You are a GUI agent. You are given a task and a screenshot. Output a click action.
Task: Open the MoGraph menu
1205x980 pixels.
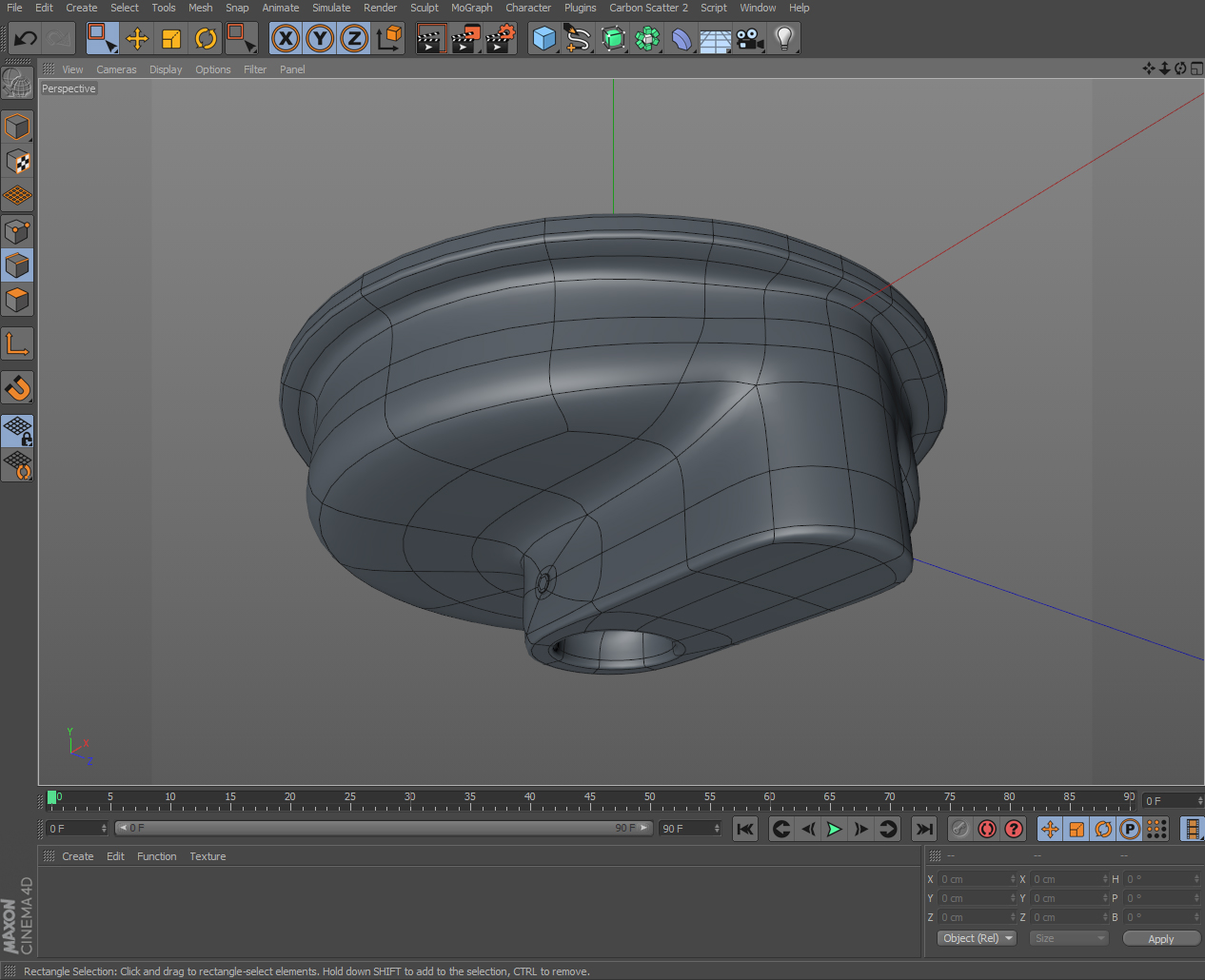point(471,8)
